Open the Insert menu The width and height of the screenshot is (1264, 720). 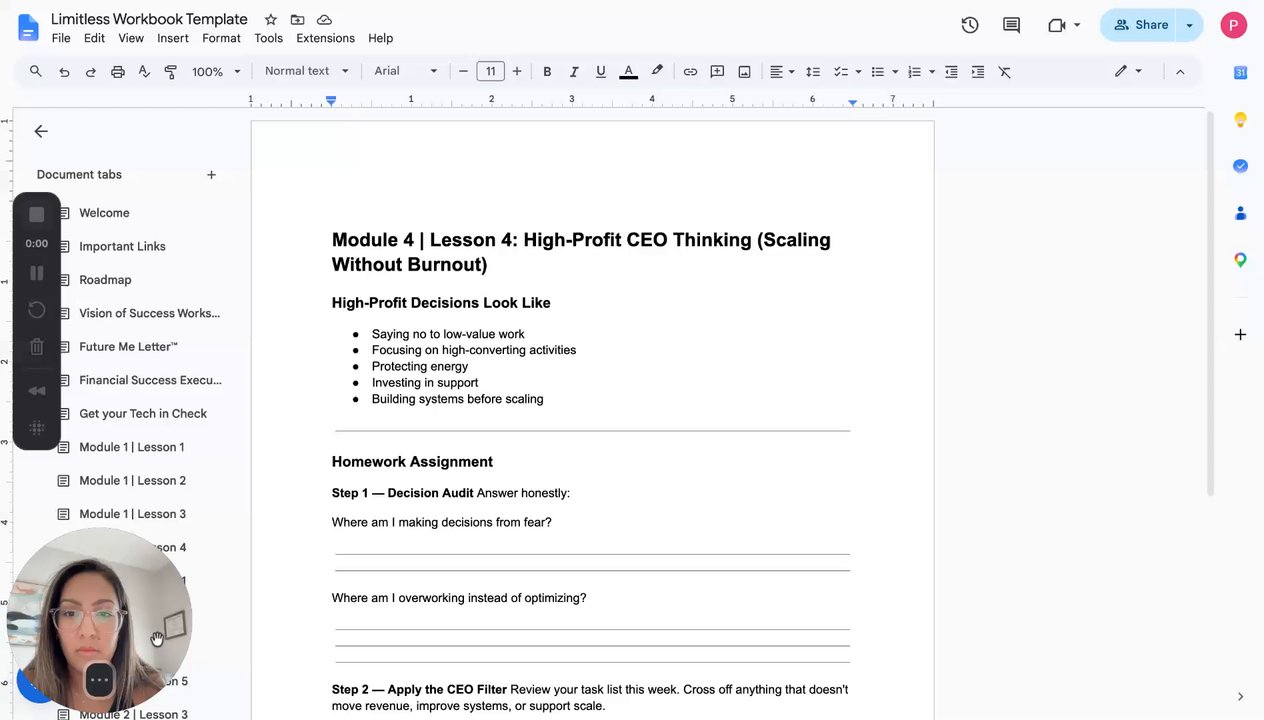click(173, 38)
